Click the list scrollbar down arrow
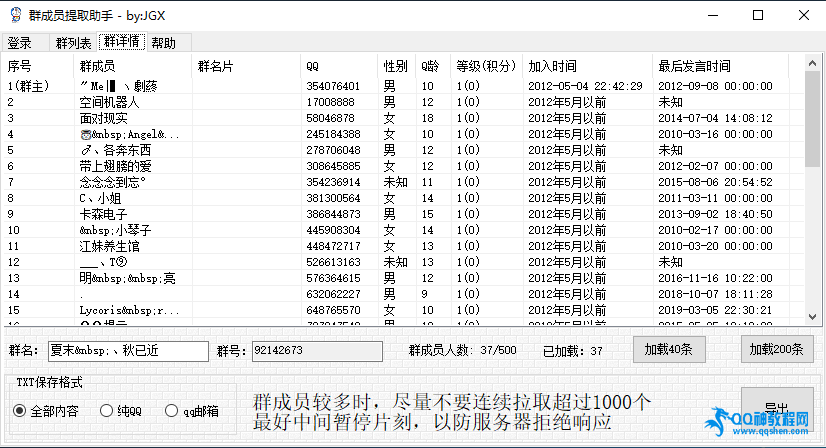 (812, 317)
